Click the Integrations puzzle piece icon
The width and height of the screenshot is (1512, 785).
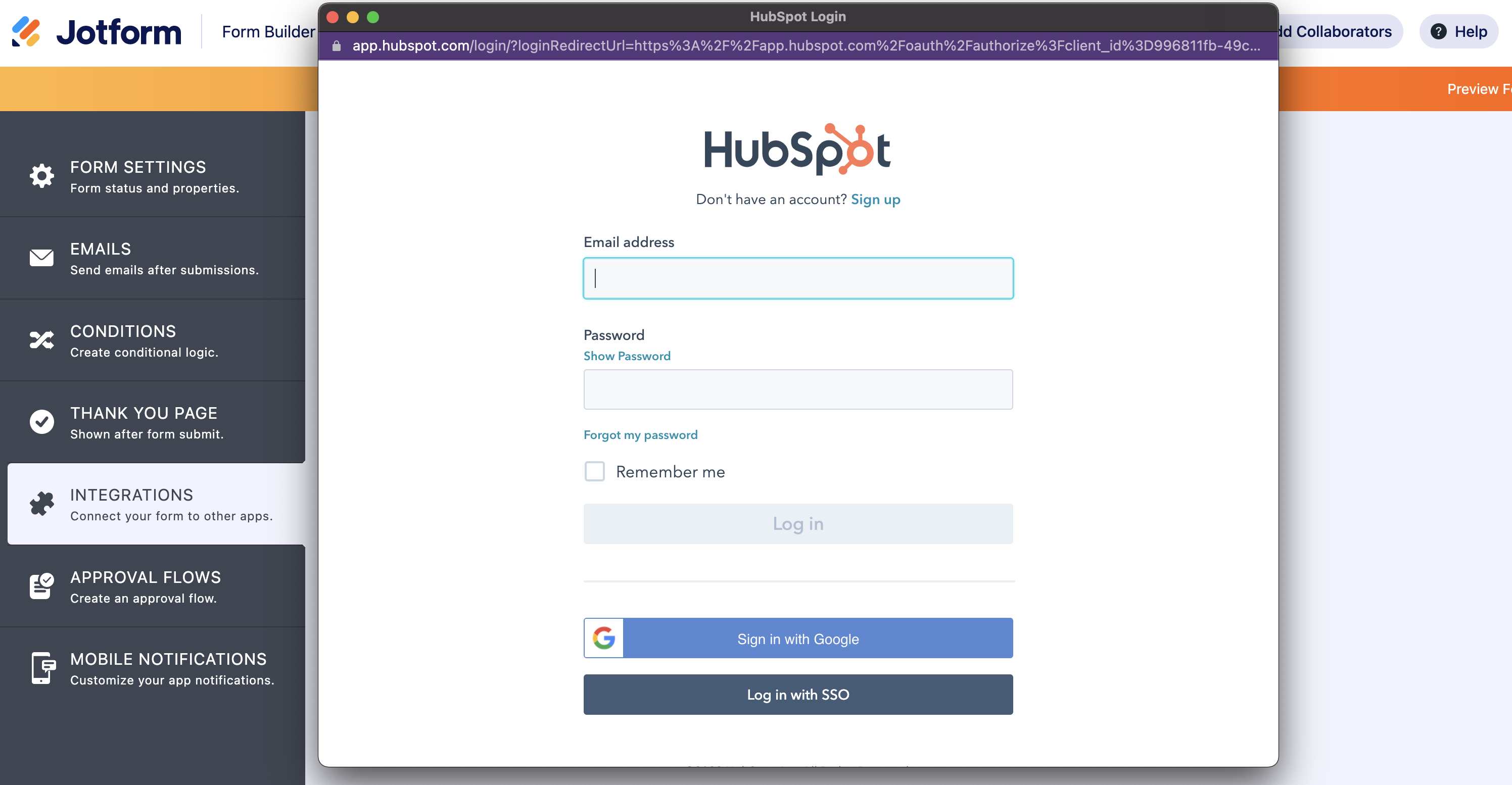tap(41, 504)
